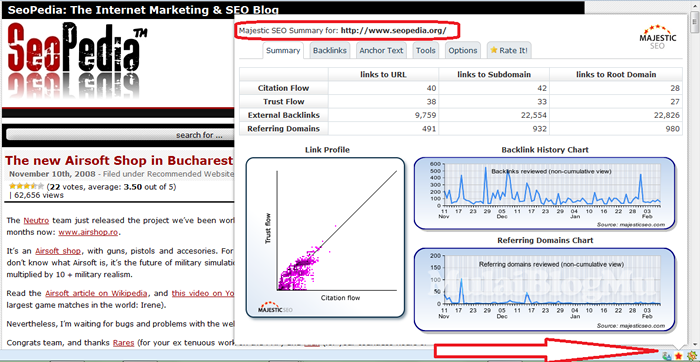Screen dimensions: 700x362
Task: Select the Summary tab
Action: (x=283, y=50)
